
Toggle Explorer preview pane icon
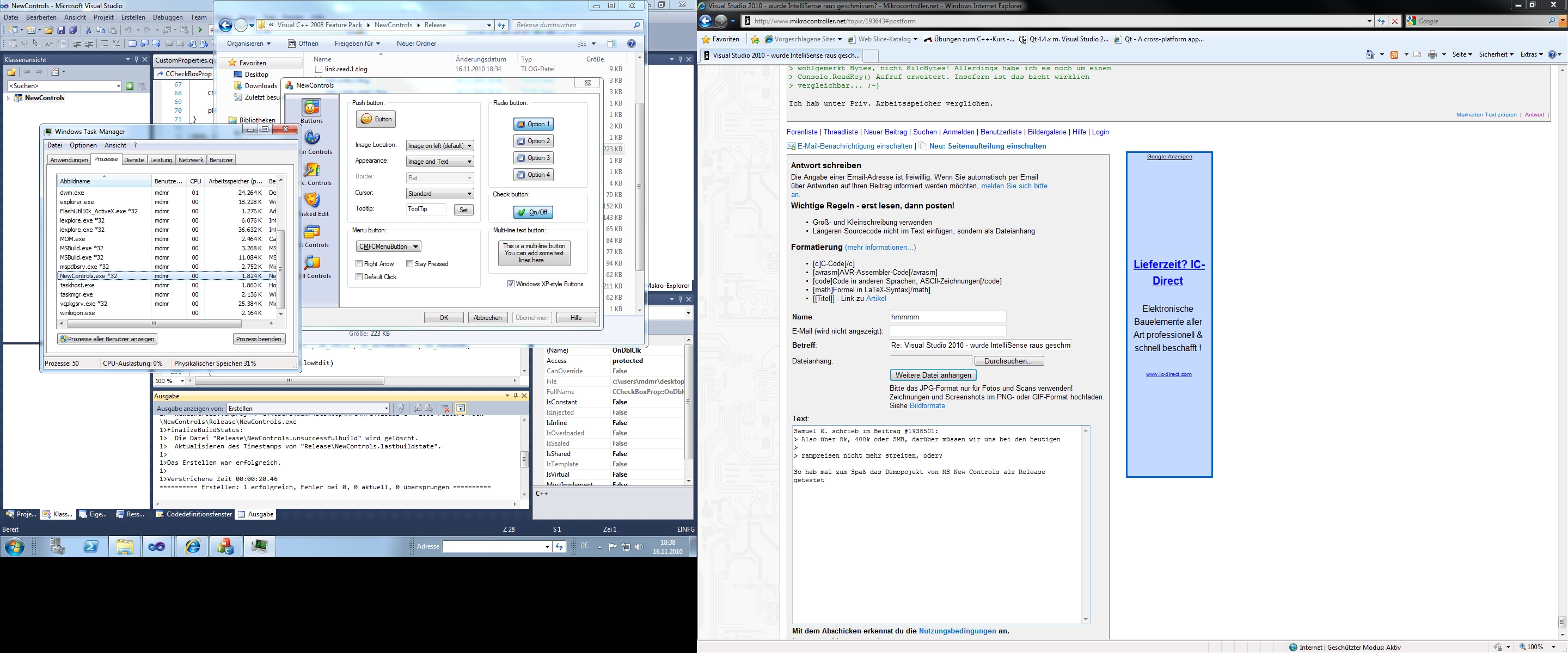612,43
